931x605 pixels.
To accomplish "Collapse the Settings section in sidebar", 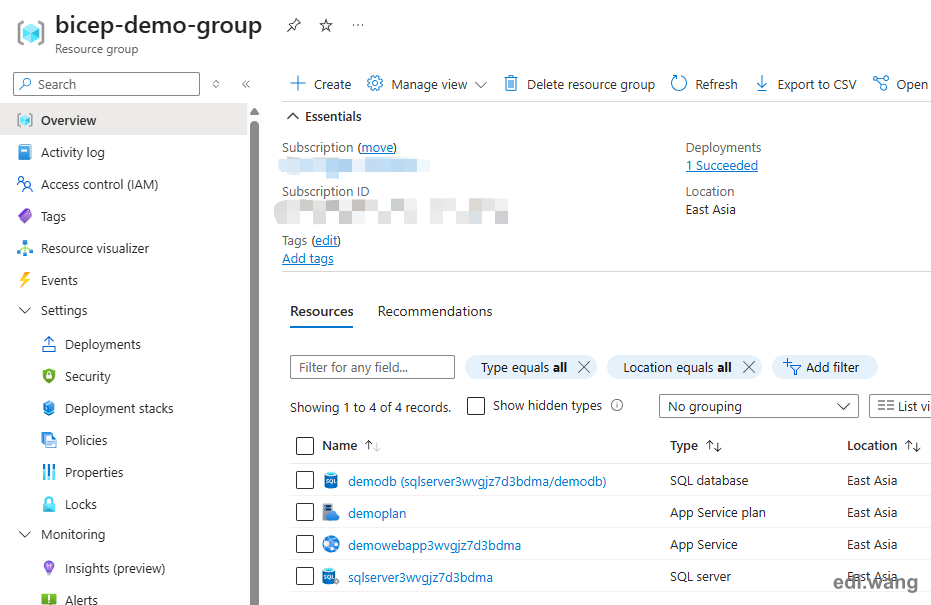I will pyautogui.click(x=25, y=311).
